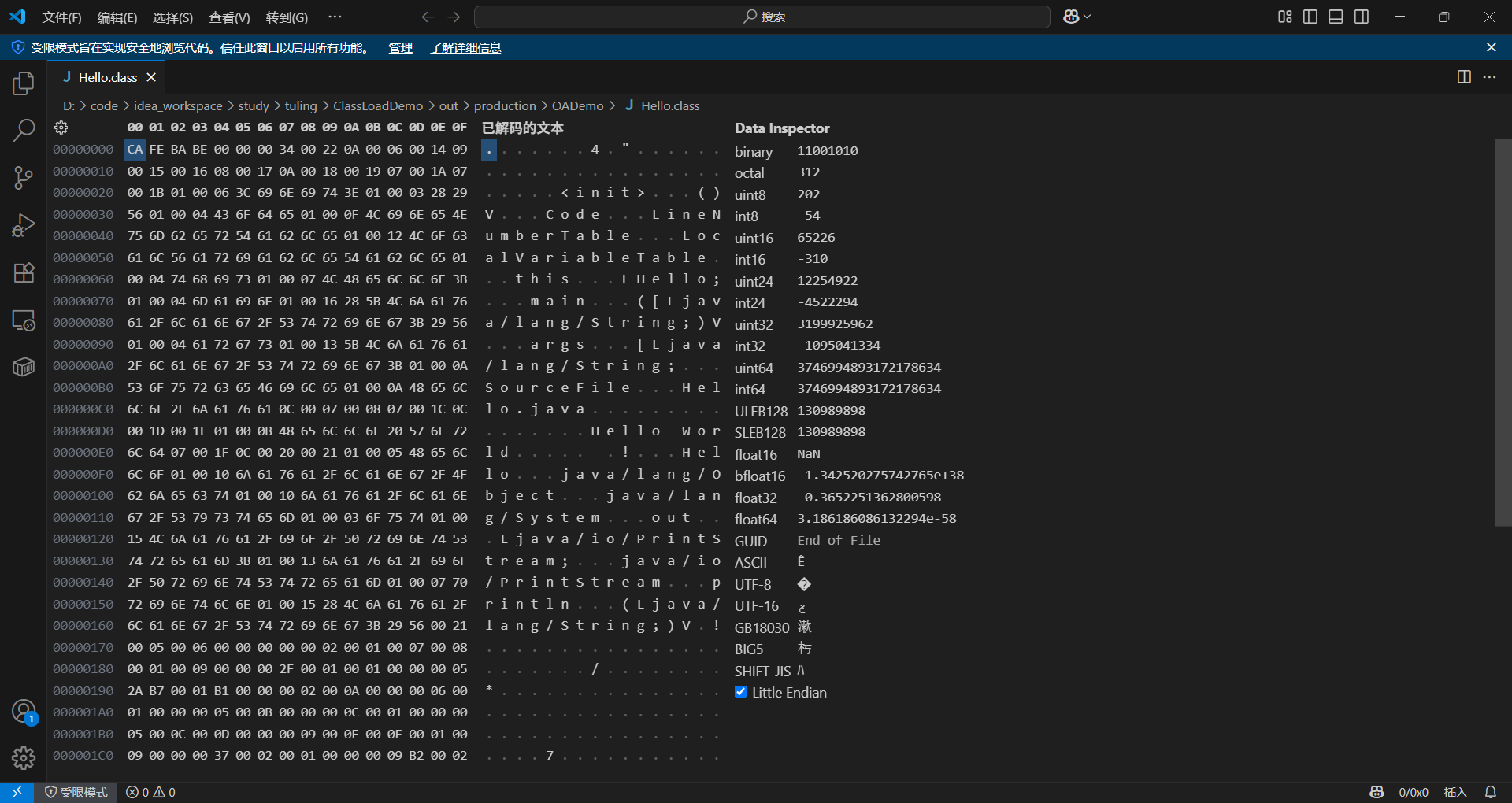Open hex editor settings gear

[x=61, y=128]
